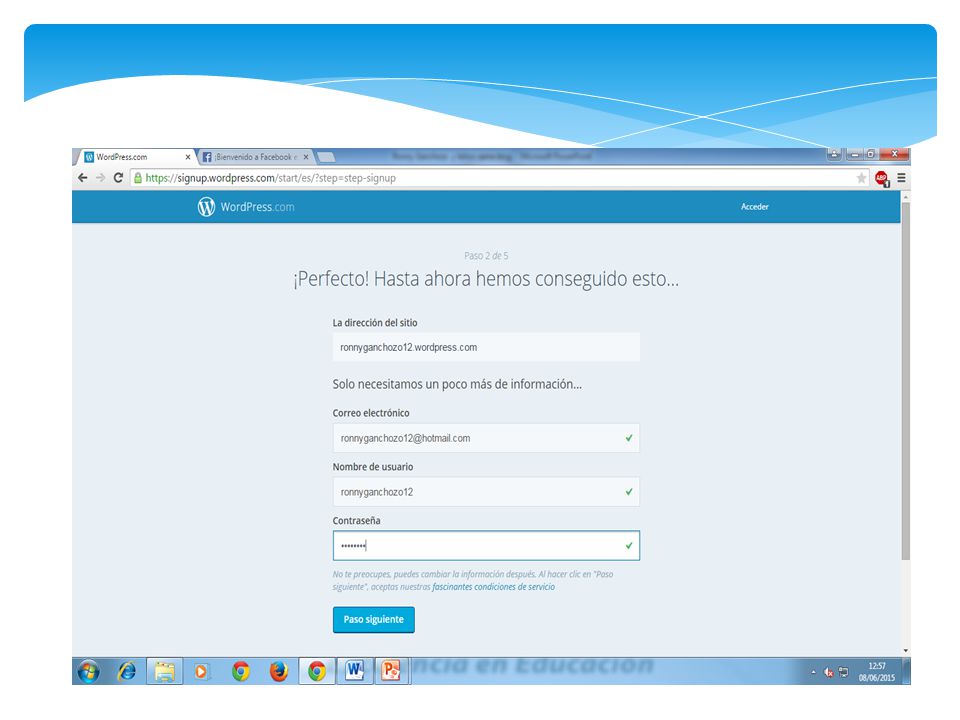The image size is (960, 720).
Task: Go back using the browser back arrow
Action: (x=83, y=178)
